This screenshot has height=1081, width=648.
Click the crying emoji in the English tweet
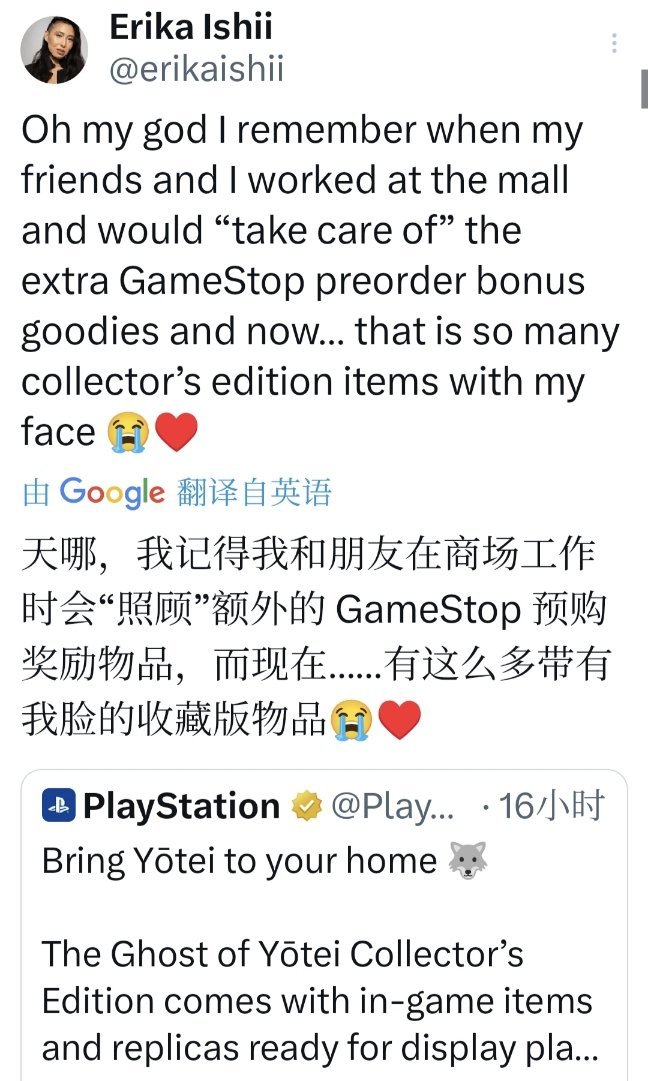pos(128,434)
